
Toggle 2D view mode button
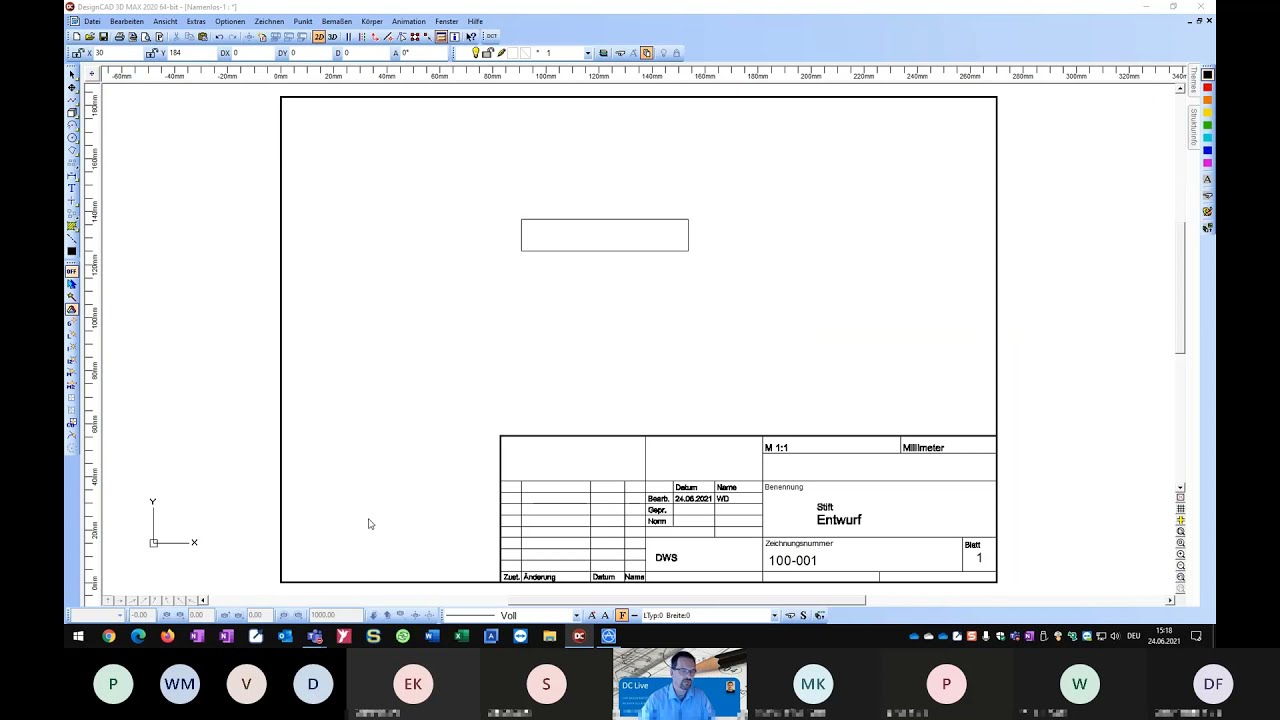pos(319,37)
